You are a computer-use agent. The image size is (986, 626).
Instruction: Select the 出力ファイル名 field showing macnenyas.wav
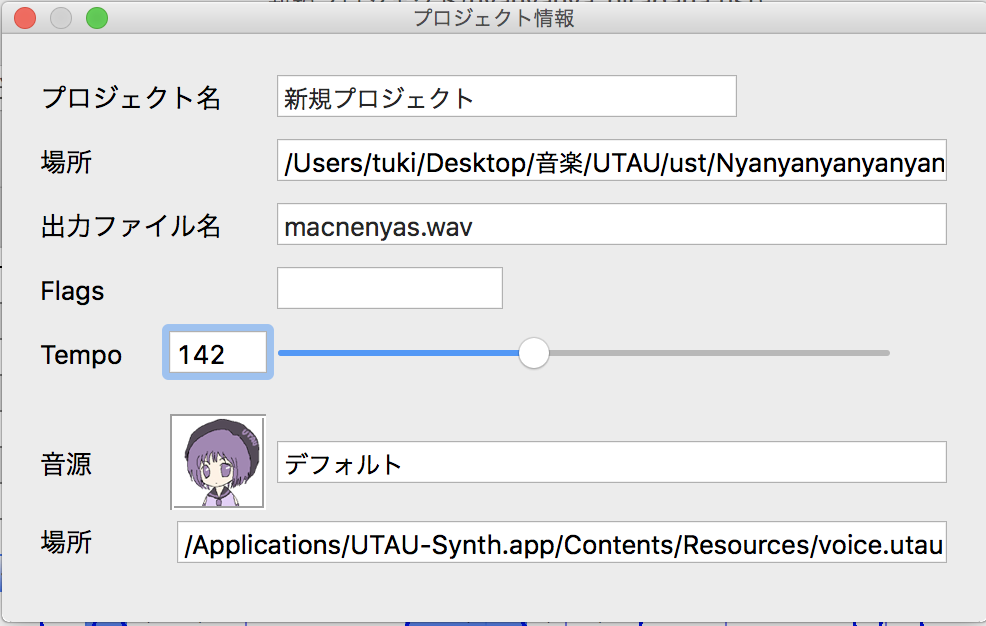pos(612,224)
